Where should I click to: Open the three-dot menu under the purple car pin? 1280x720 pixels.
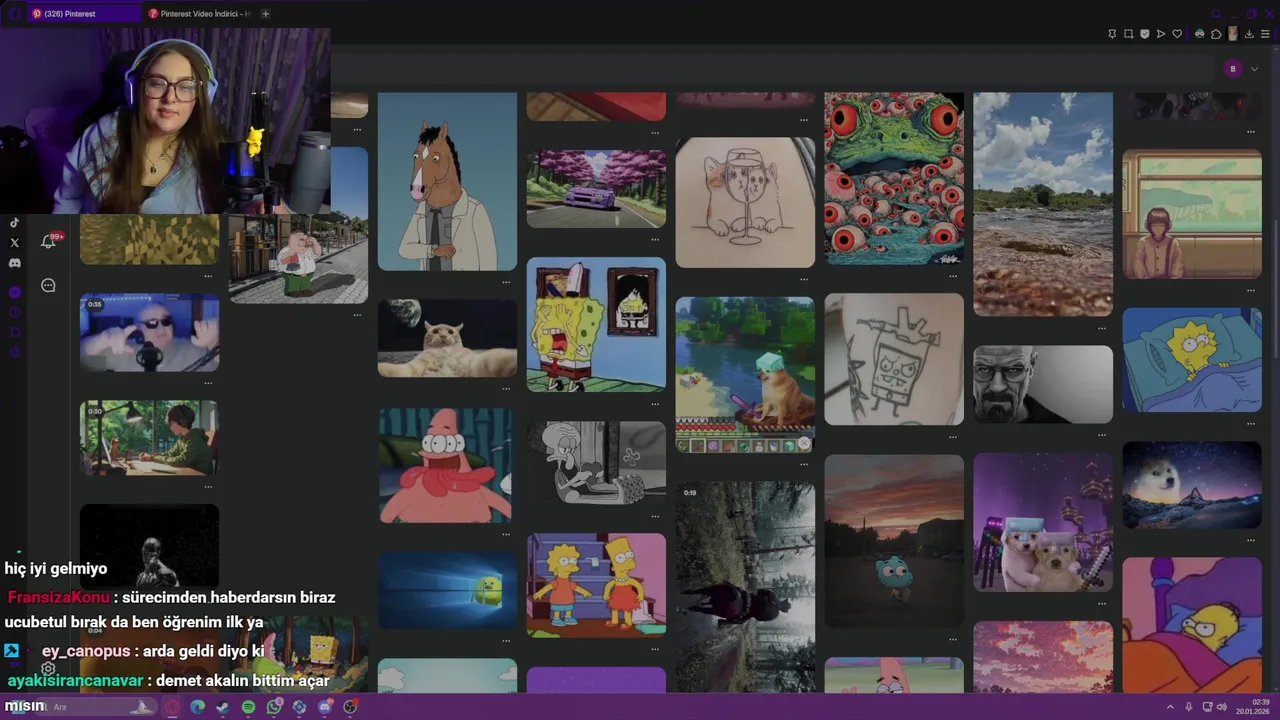(655, 239)
